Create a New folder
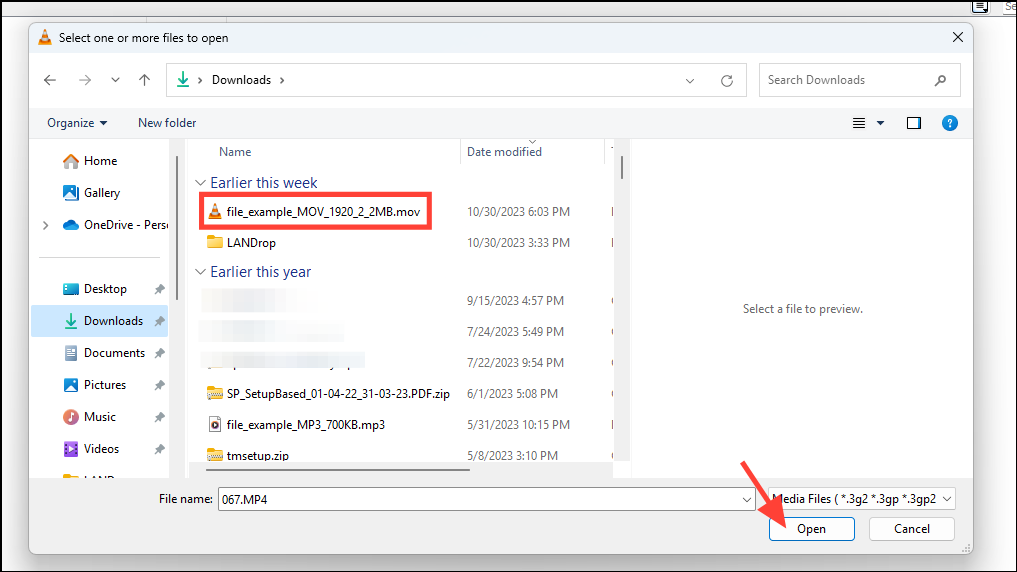The image size is (1017, 572). point(167,123)
